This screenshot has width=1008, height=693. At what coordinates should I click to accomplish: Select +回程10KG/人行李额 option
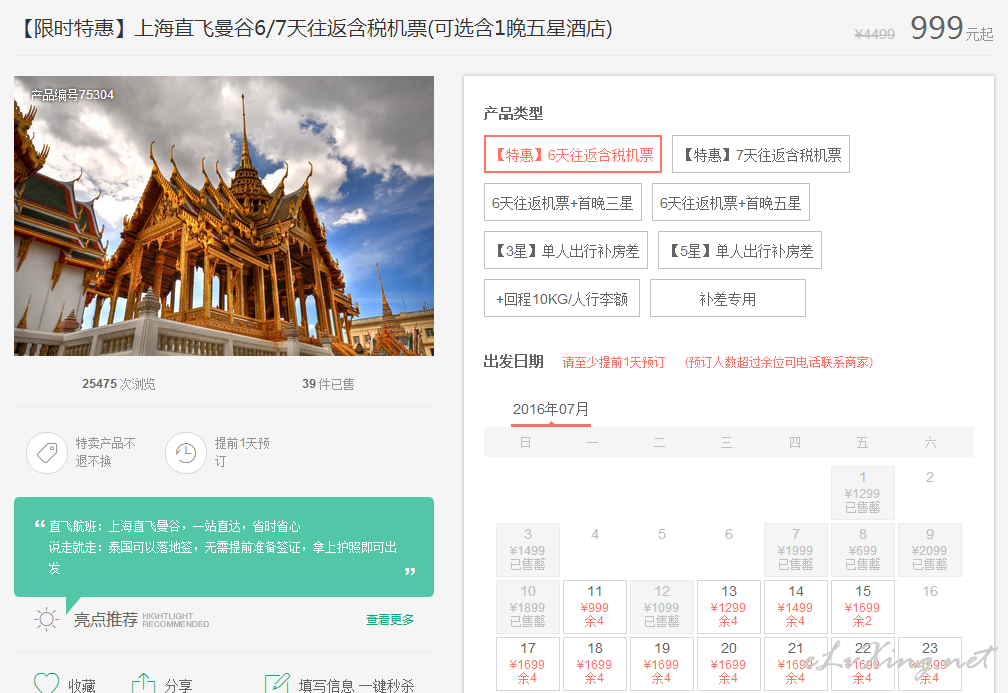pyautogui.click(x=562, y=298)
